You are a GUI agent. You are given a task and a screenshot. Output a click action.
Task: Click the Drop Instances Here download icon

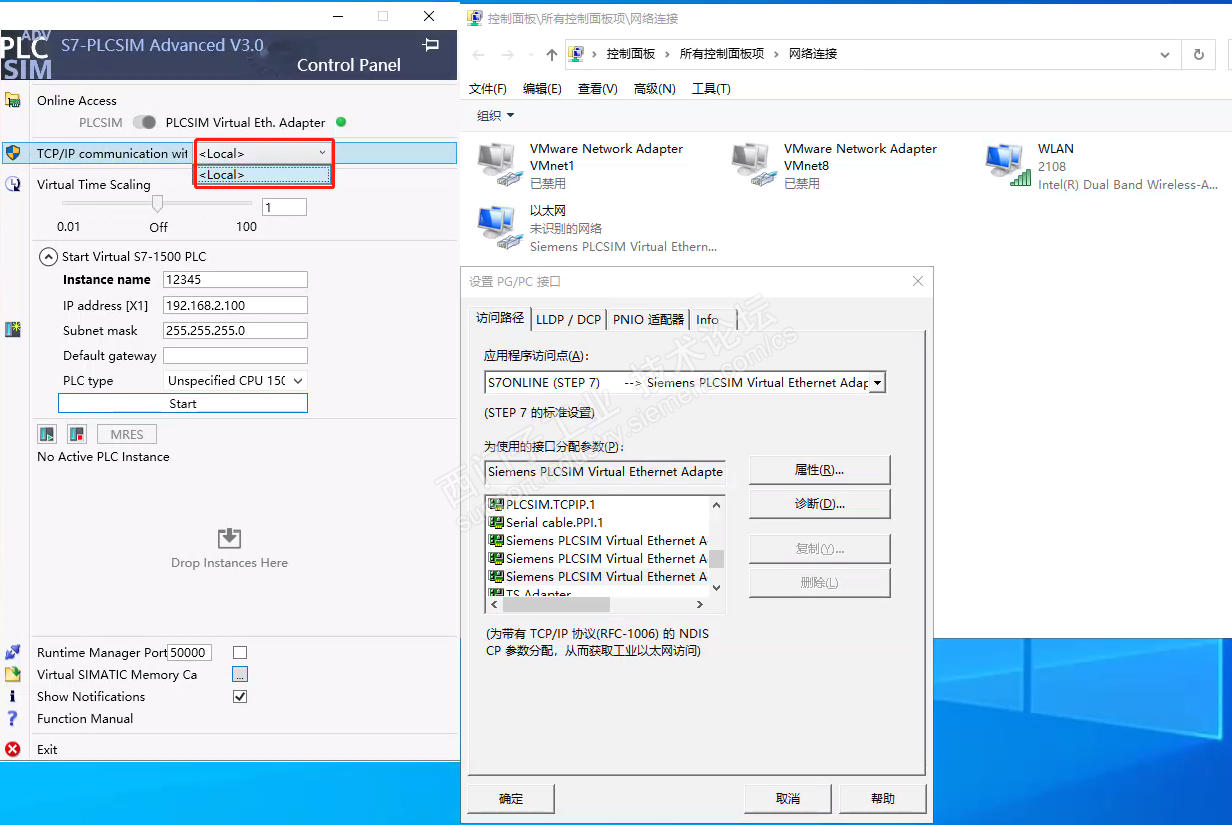229,538
